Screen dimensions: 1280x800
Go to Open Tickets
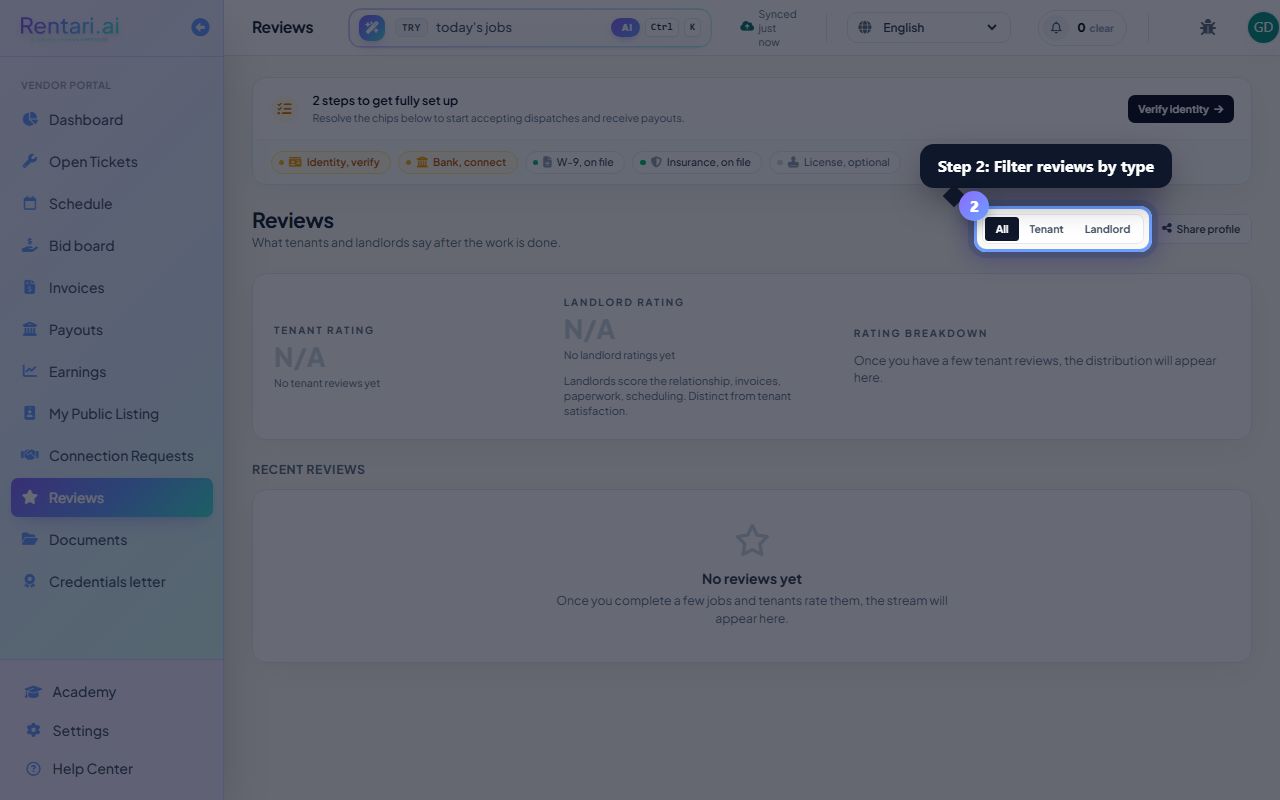(x=112, y=162)
